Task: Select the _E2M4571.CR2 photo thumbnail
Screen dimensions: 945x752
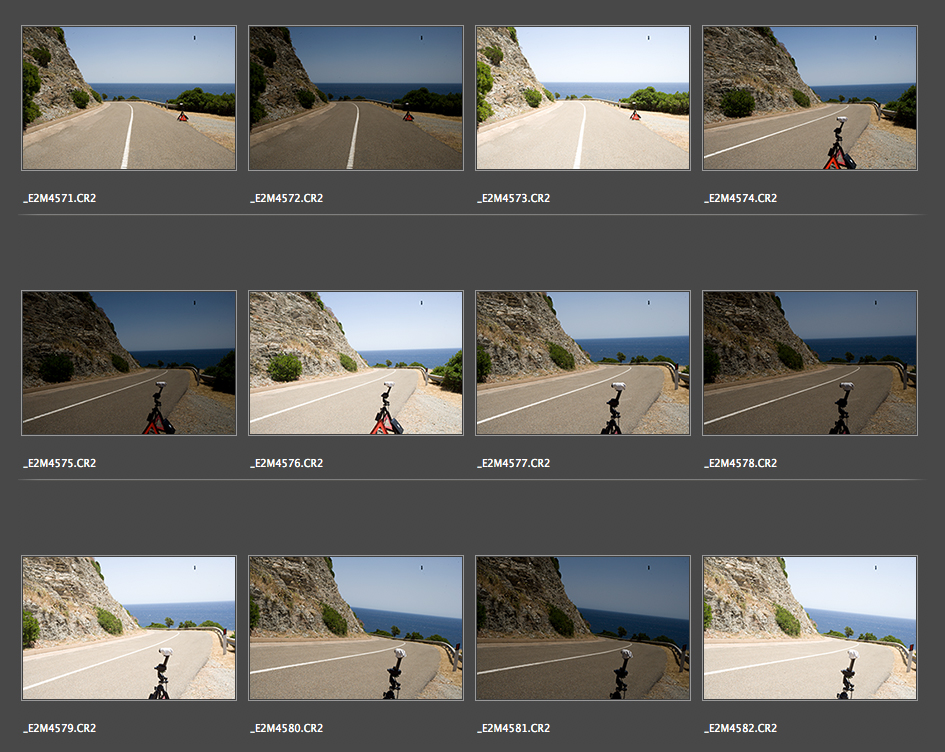Action: (129, 98)
